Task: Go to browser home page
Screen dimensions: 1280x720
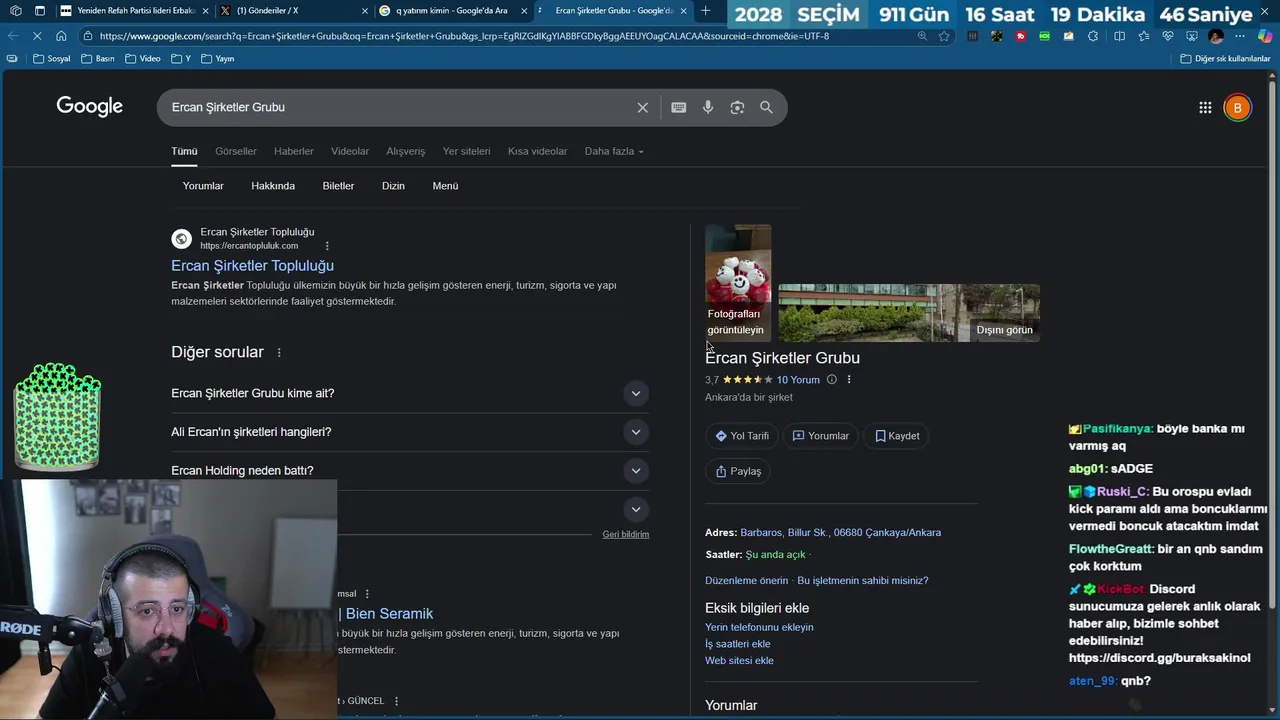Action: pos(61,36)
